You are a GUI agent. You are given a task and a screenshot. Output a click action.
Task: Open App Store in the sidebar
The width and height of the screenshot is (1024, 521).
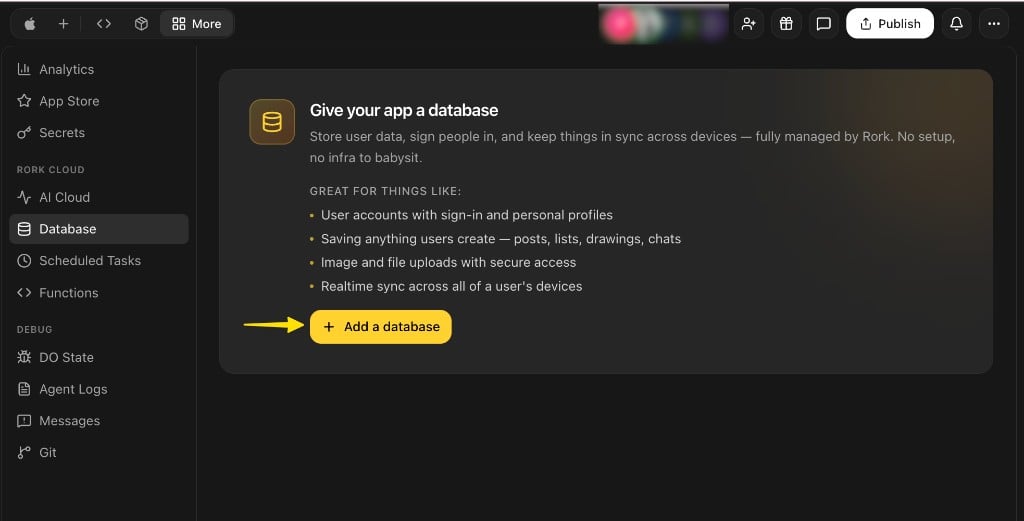coord(99,101)
